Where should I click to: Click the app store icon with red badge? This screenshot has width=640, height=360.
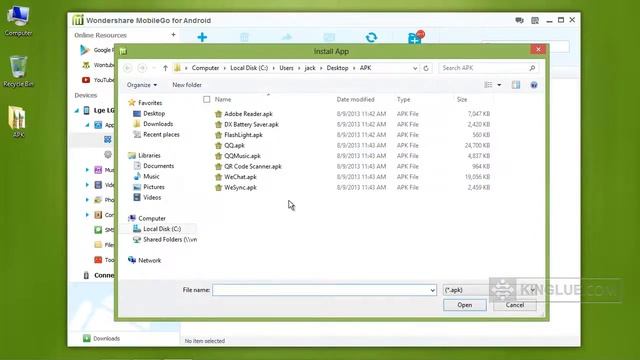pos(415,38)
